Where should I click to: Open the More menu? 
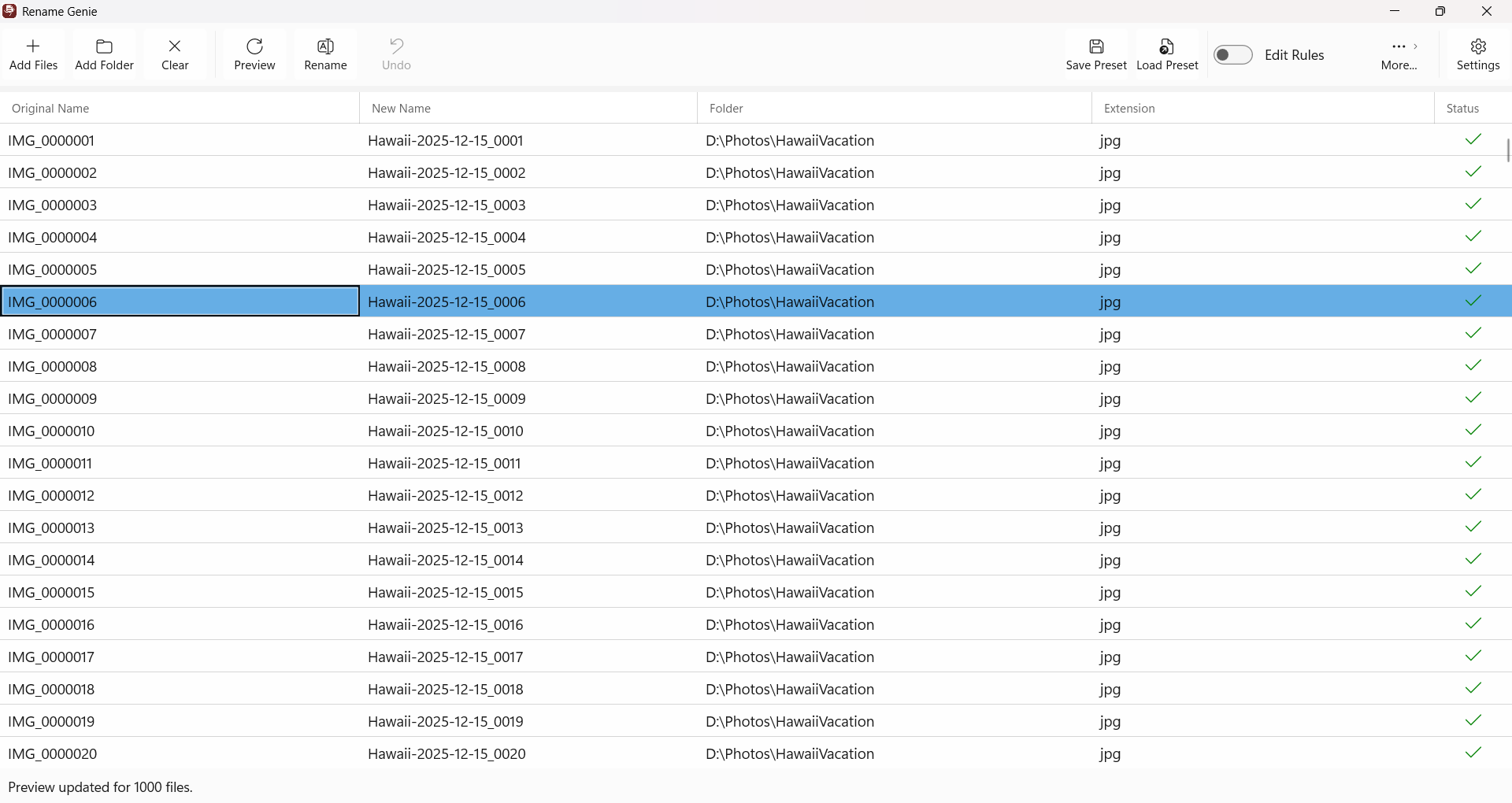pos(1399,47)
